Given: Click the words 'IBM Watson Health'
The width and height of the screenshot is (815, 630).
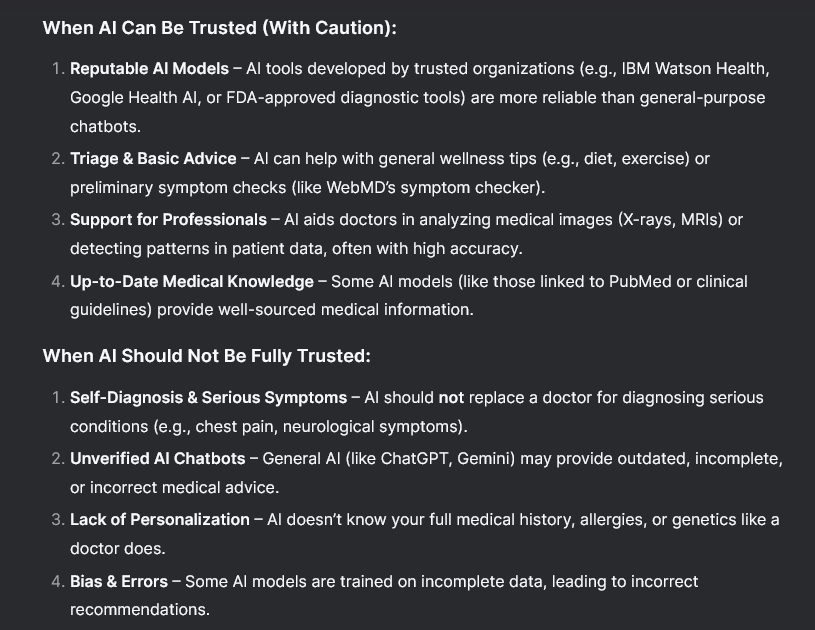Looking at the screenshot, I should click(x=694, y=69).
